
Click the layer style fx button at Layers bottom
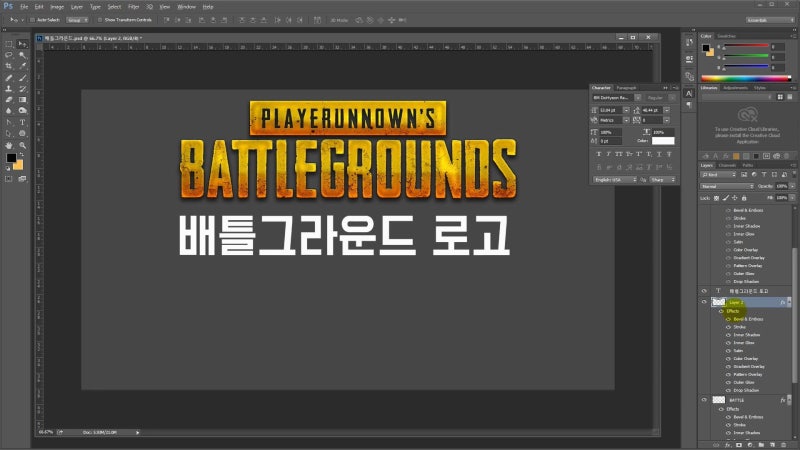point(728,445)
